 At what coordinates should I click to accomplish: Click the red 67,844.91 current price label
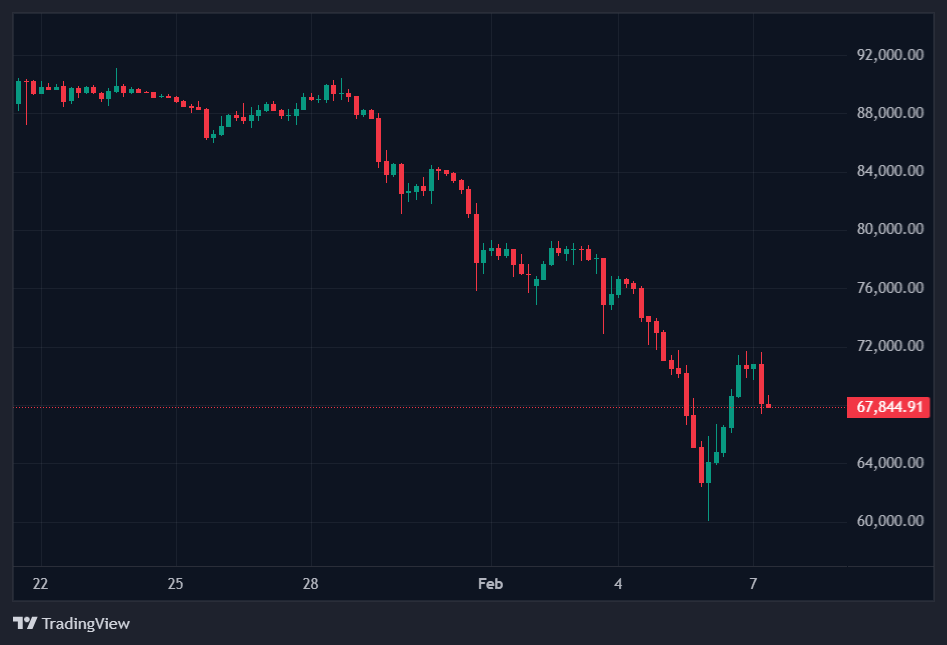[888, 407]
